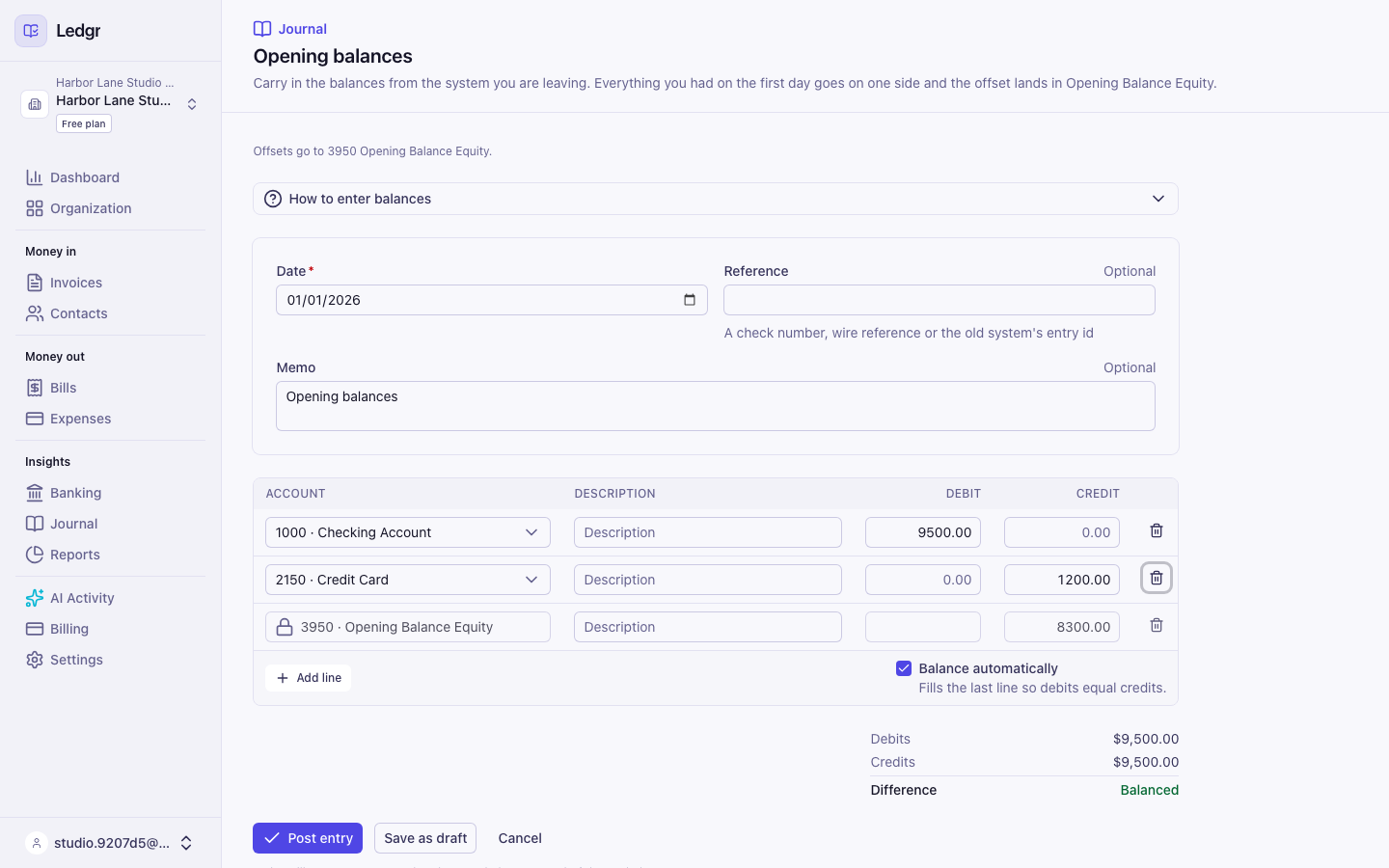Open the Dashboard page
Image resolution: width=1389 pixels, height=868 pixels.
coord(110,177)
